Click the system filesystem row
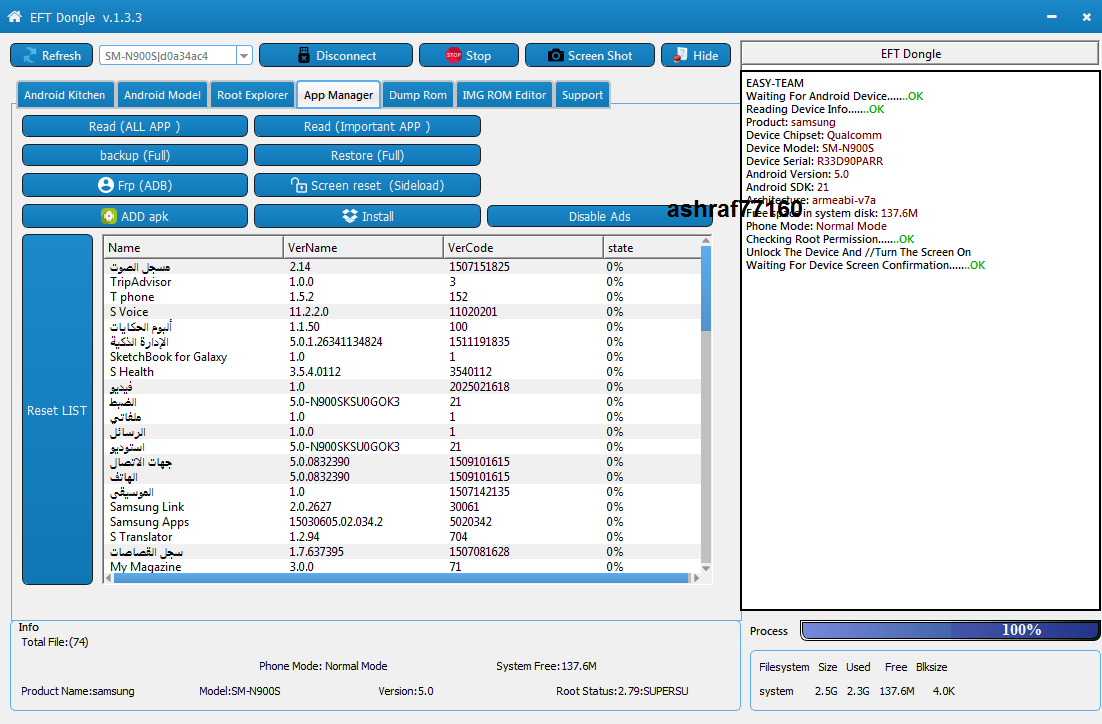 (857, 691)
